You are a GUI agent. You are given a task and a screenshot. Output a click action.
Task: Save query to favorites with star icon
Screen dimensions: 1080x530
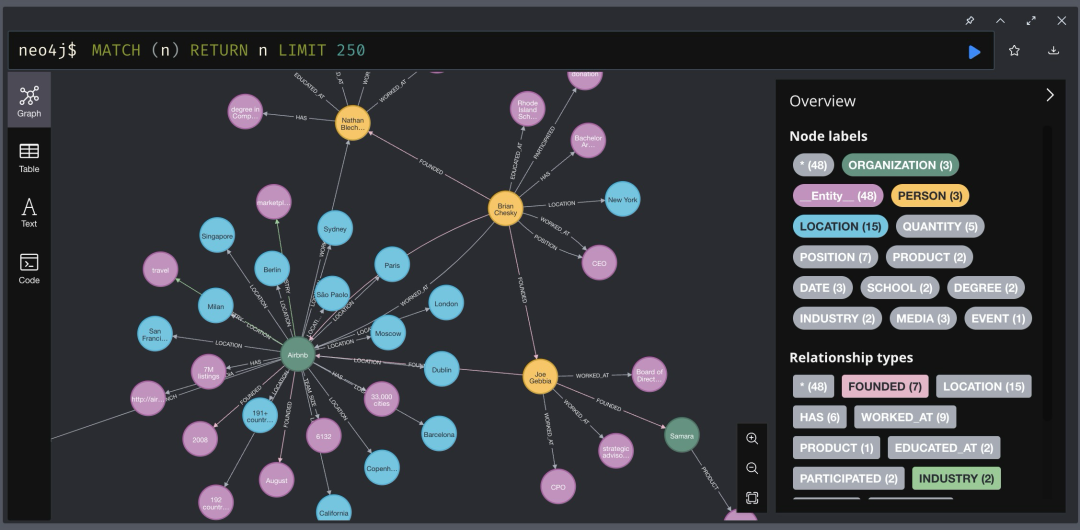(x=1014, y=50)
